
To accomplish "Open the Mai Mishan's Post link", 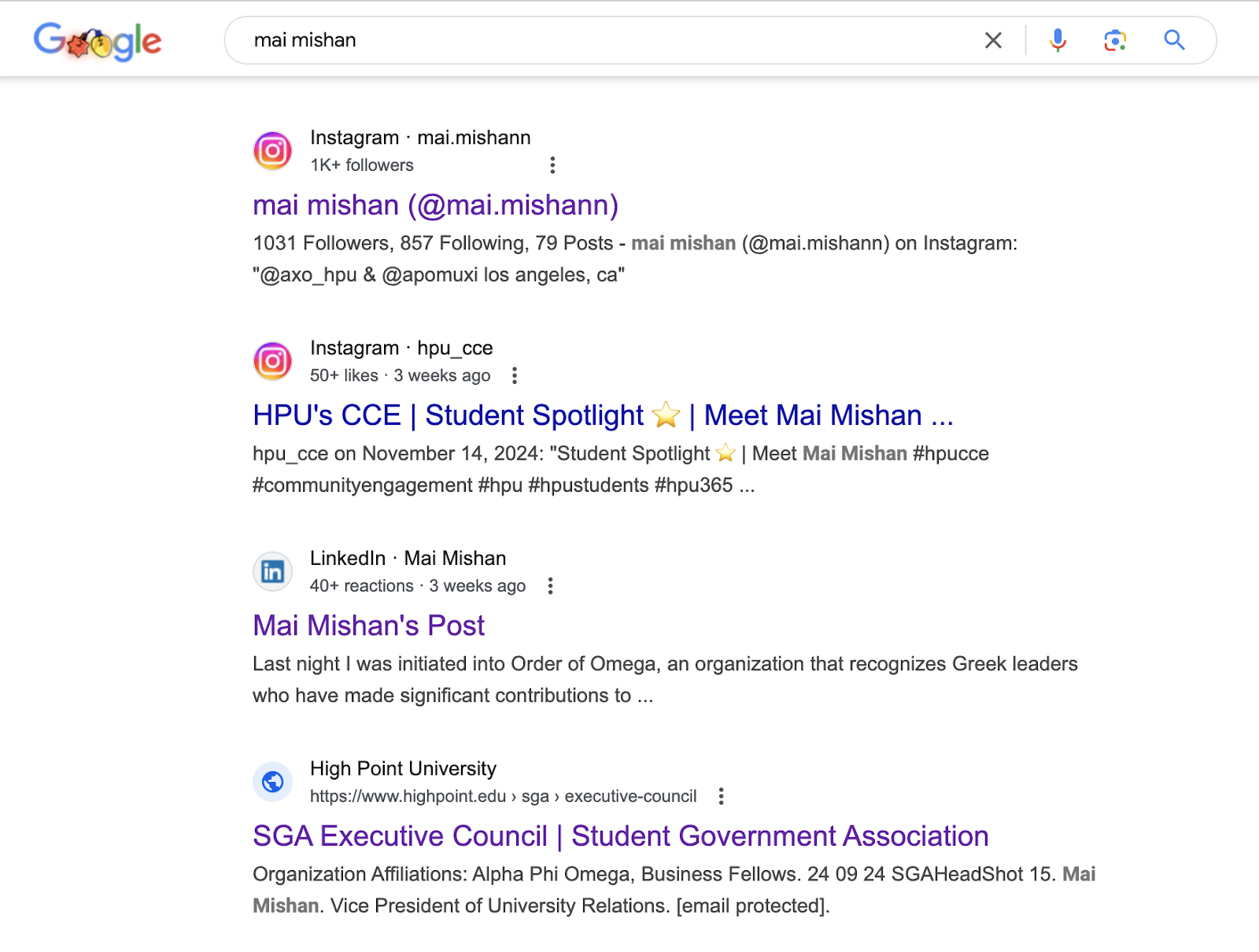I will tap(368, 626).
